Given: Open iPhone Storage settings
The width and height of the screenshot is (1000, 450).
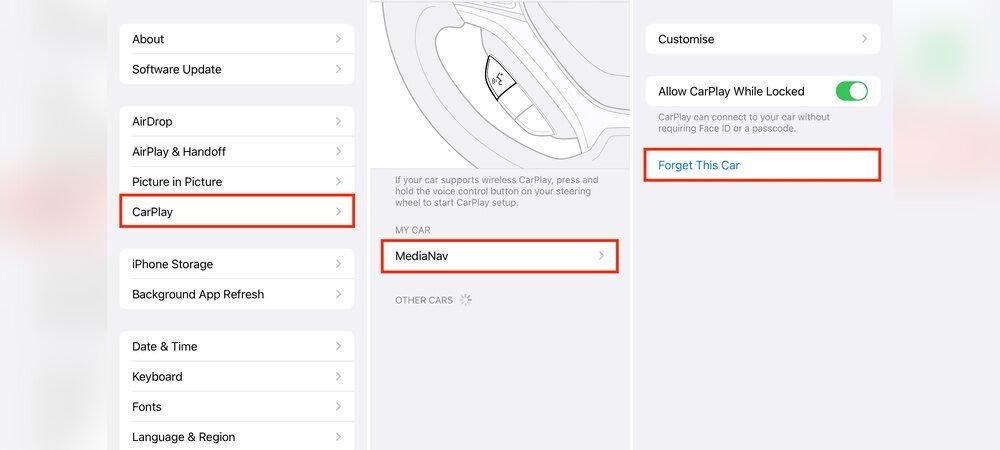Looking at the screenshot, I should (237, 264).
